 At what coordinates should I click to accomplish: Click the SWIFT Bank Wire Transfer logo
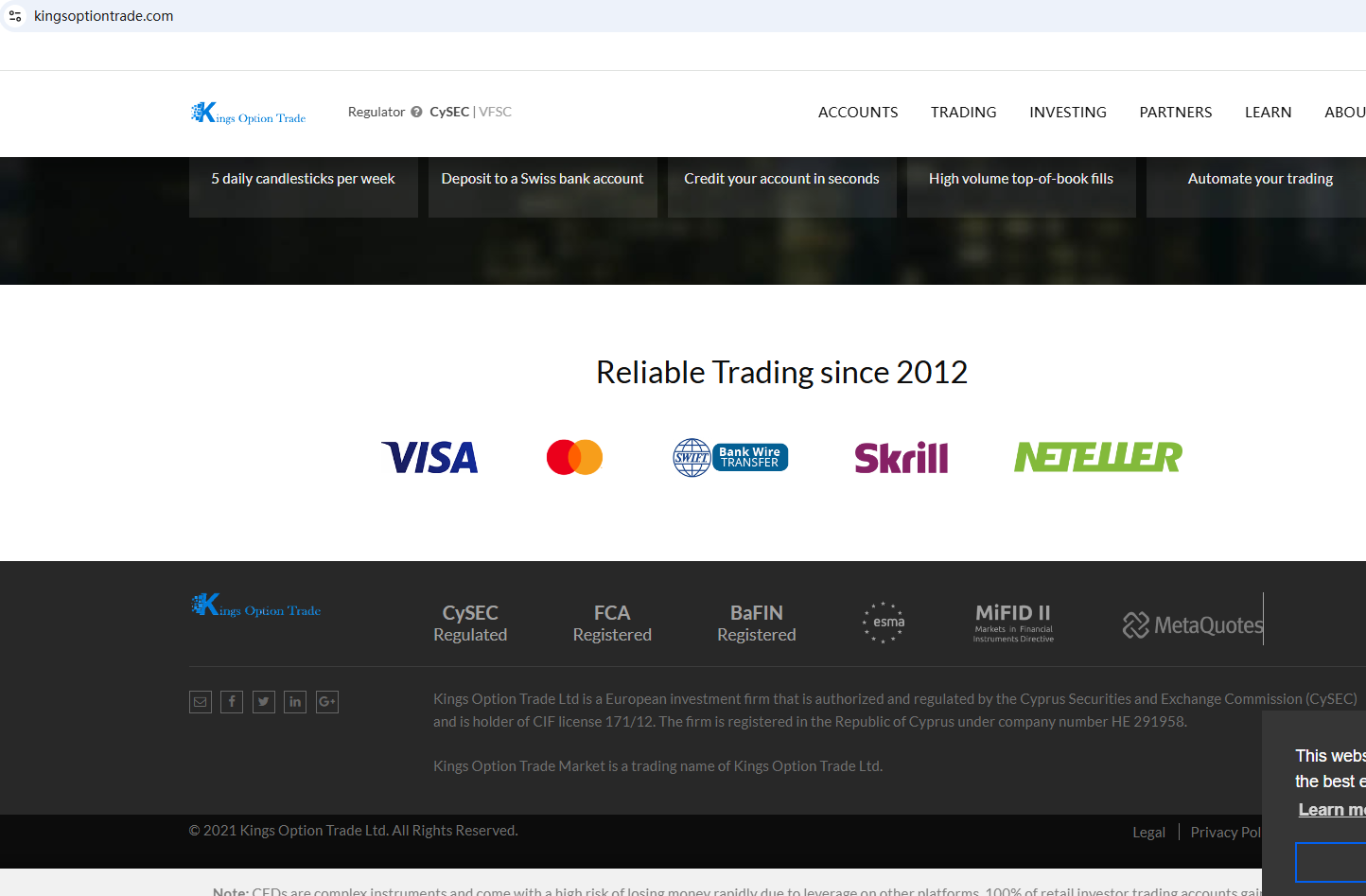click(x=730, y=458)
